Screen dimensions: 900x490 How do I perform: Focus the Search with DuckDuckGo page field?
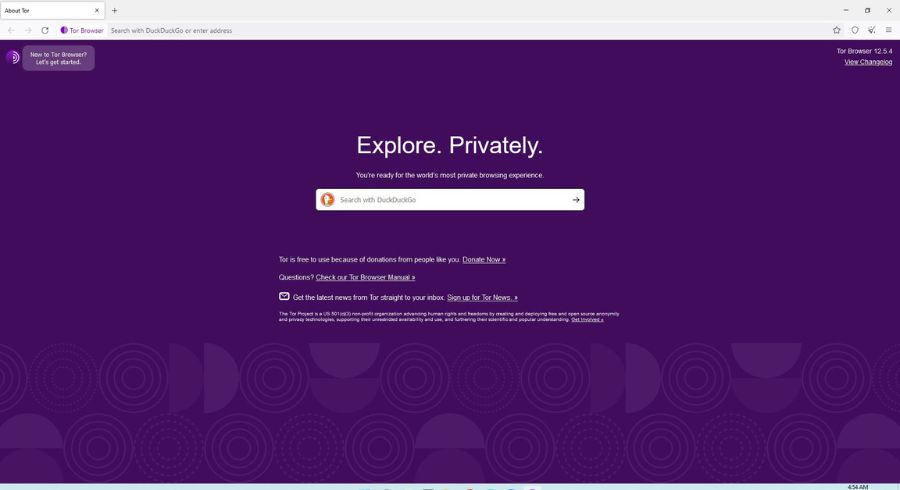[451, 200]
